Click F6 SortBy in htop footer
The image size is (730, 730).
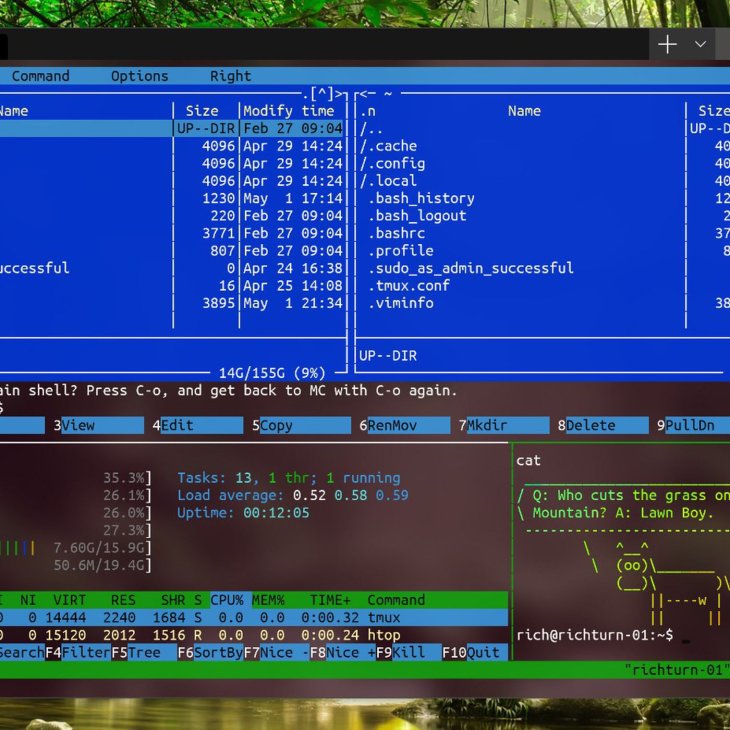[x=210, y=653]
